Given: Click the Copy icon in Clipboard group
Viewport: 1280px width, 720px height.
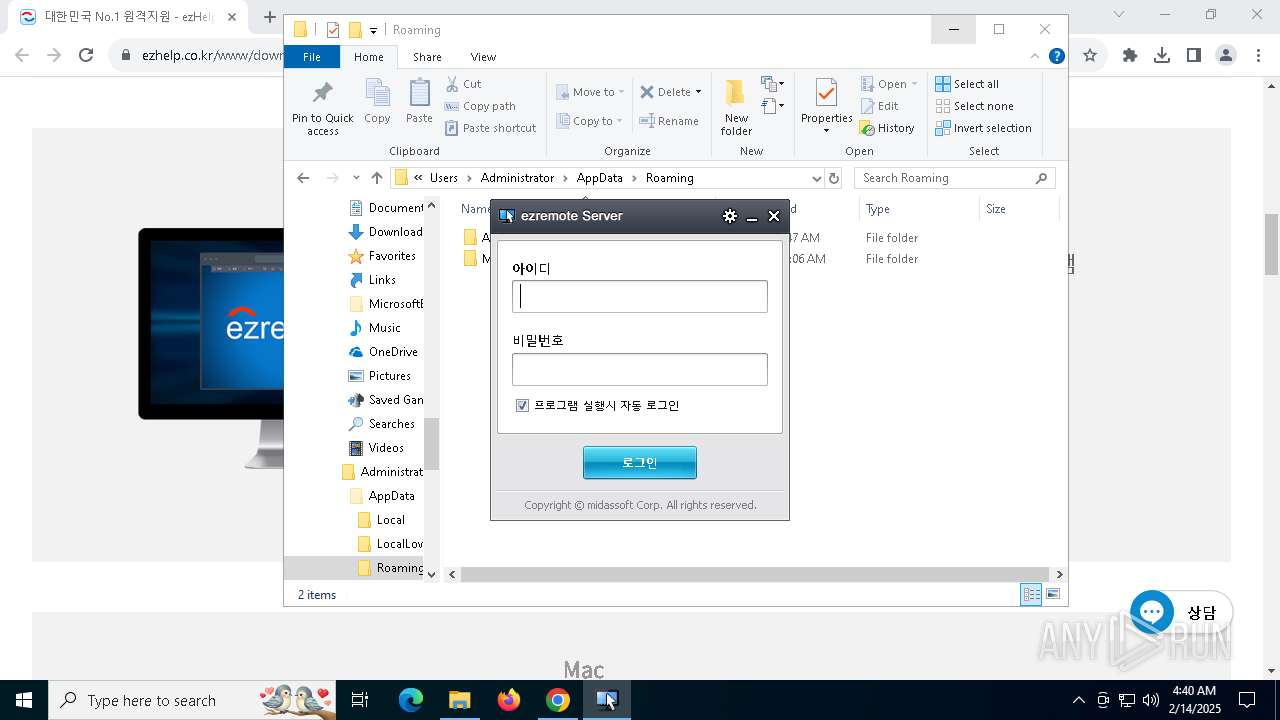Looking at the screenshot, I should [x=377, y=102].
